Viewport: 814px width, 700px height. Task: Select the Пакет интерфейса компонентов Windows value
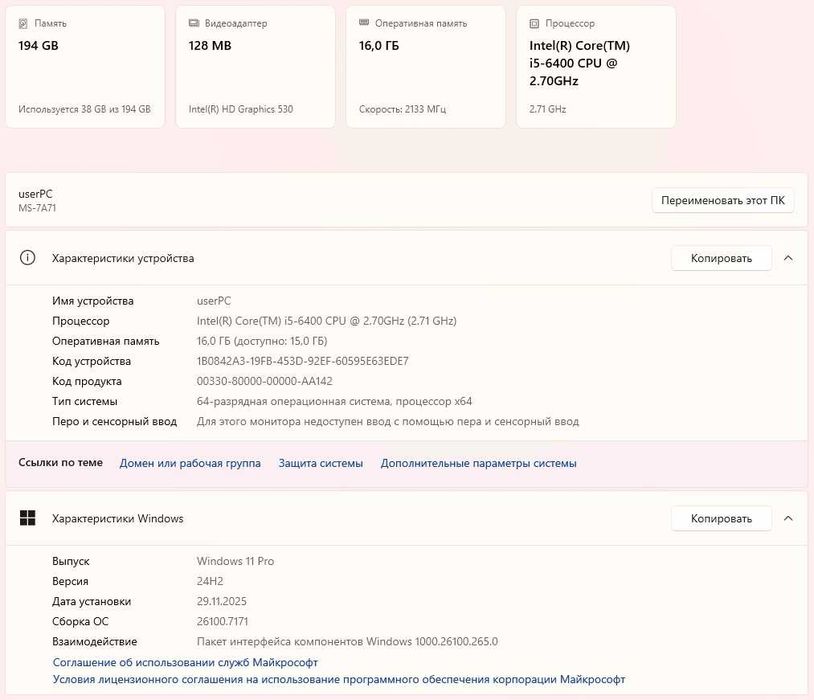click(x=347, y=641)
